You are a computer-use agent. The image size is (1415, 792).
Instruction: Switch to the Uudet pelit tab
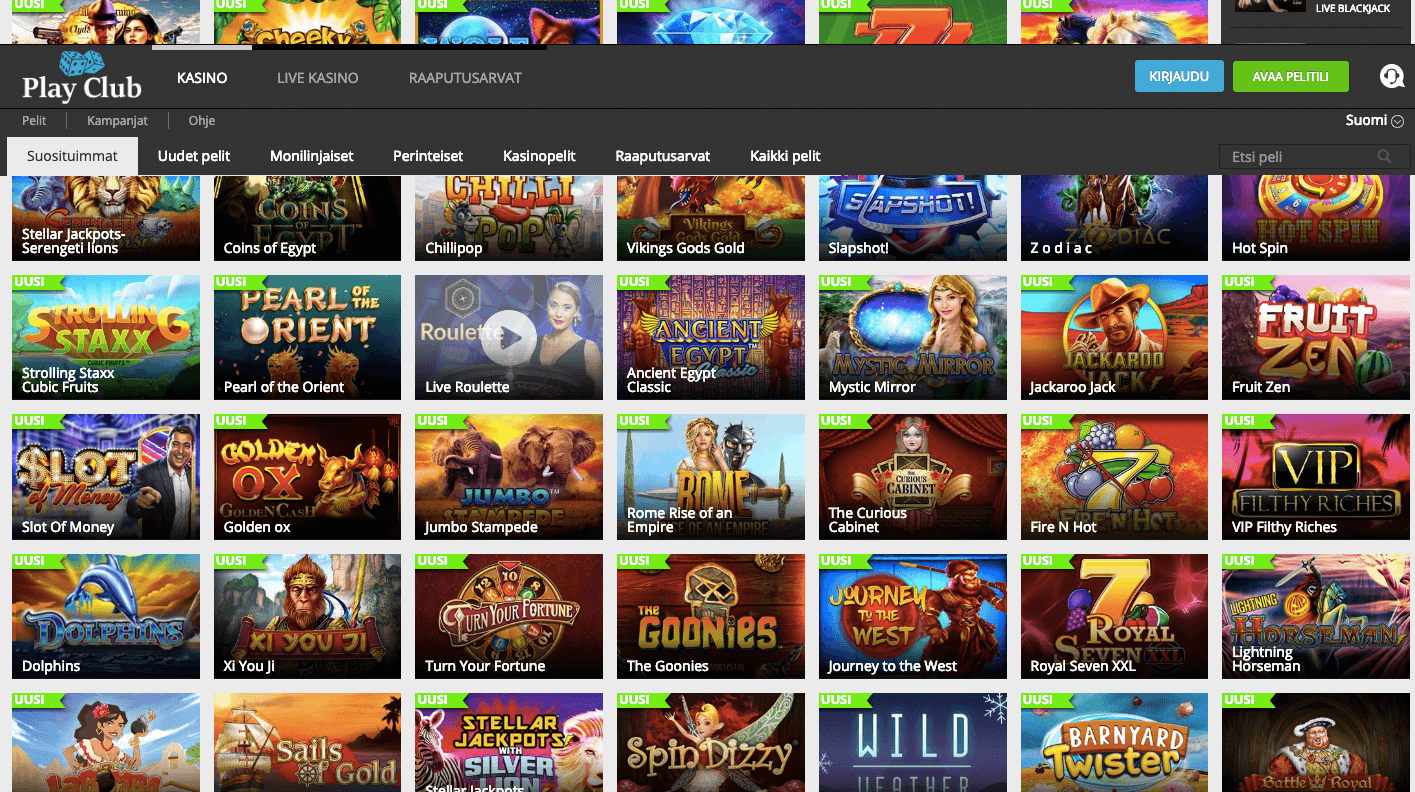(194, 156)
